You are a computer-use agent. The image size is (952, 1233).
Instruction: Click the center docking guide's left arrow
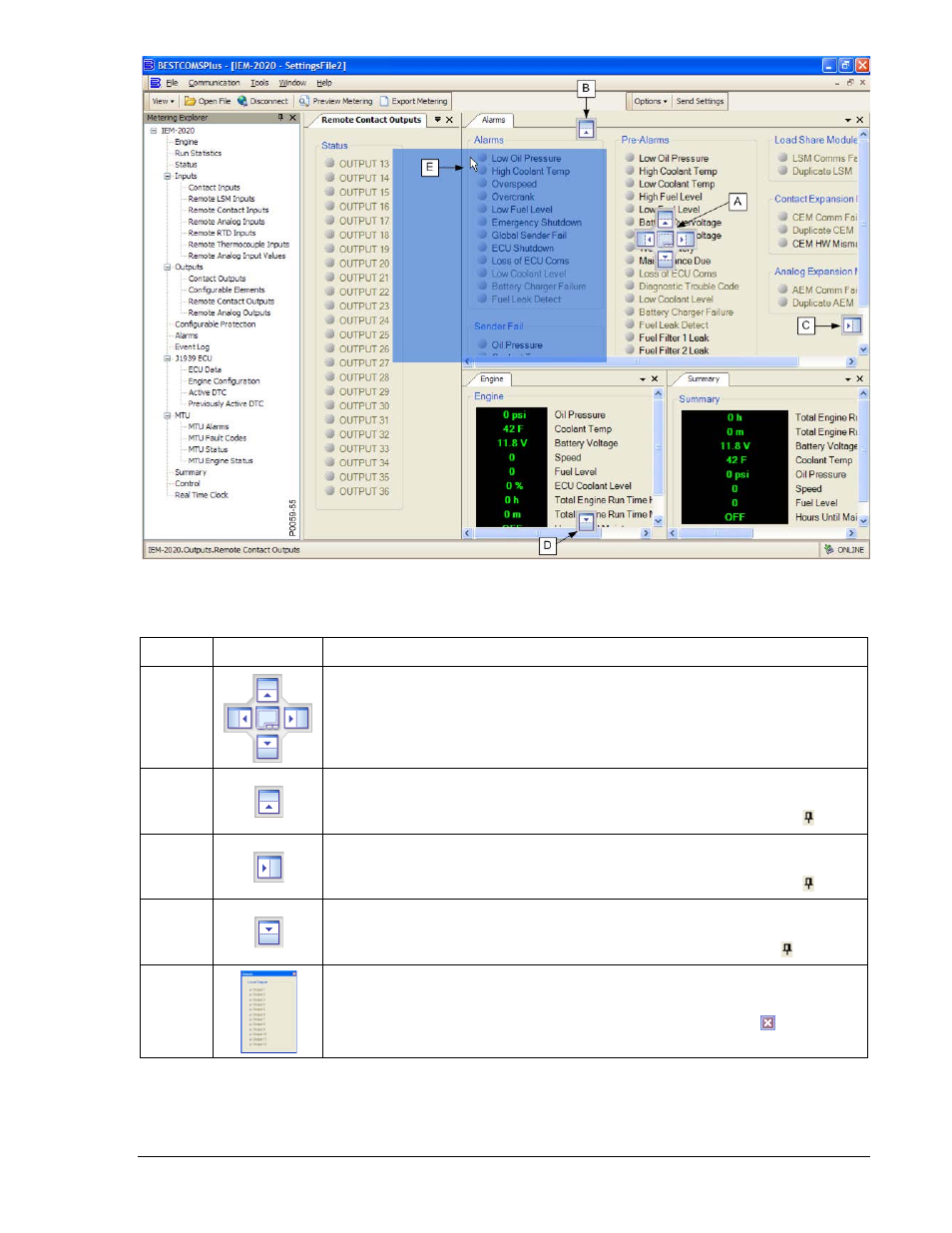click(x=646, y=240)
